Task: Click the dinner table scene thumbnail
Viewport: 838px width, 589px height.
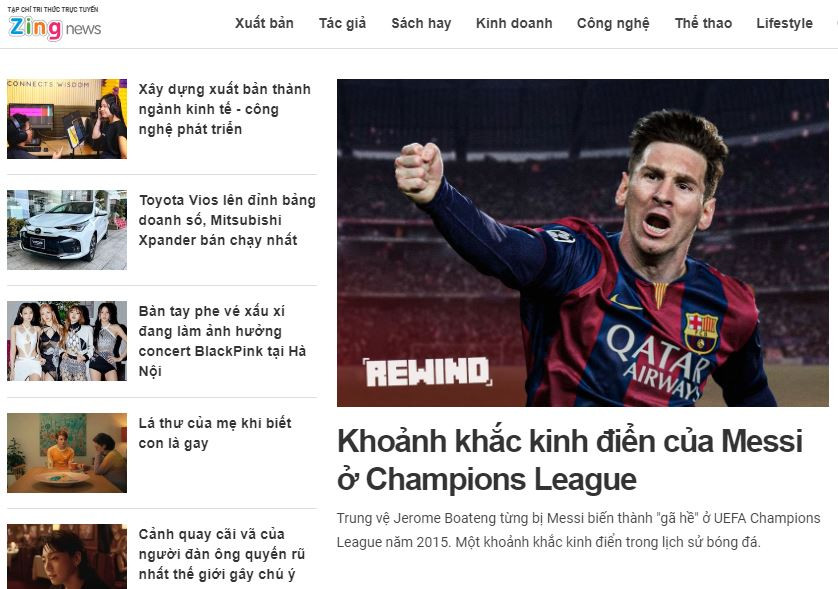Action: coord(67,453)
